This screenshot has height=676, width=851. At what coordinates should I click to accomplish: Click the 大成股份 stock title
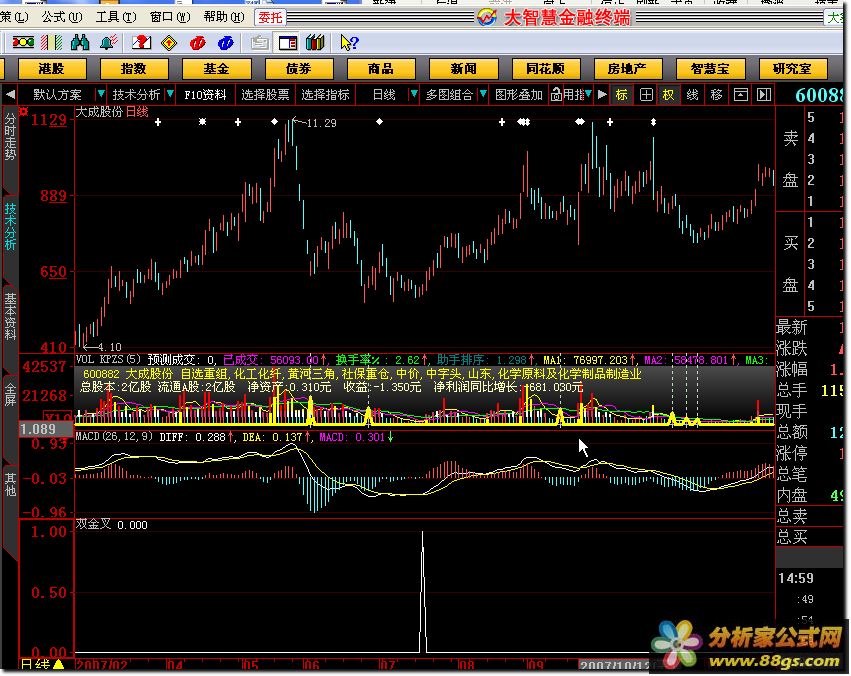99,112
